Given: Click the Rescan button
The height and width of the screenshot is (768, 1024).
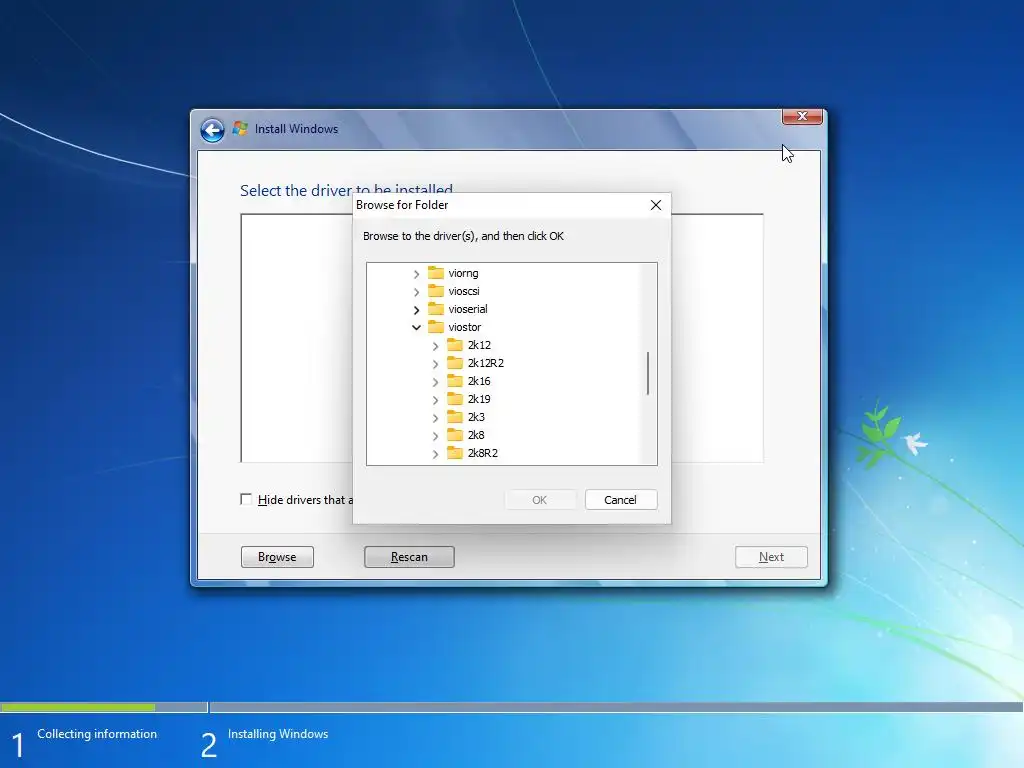Looking at the screenshot, I should 409,557.
